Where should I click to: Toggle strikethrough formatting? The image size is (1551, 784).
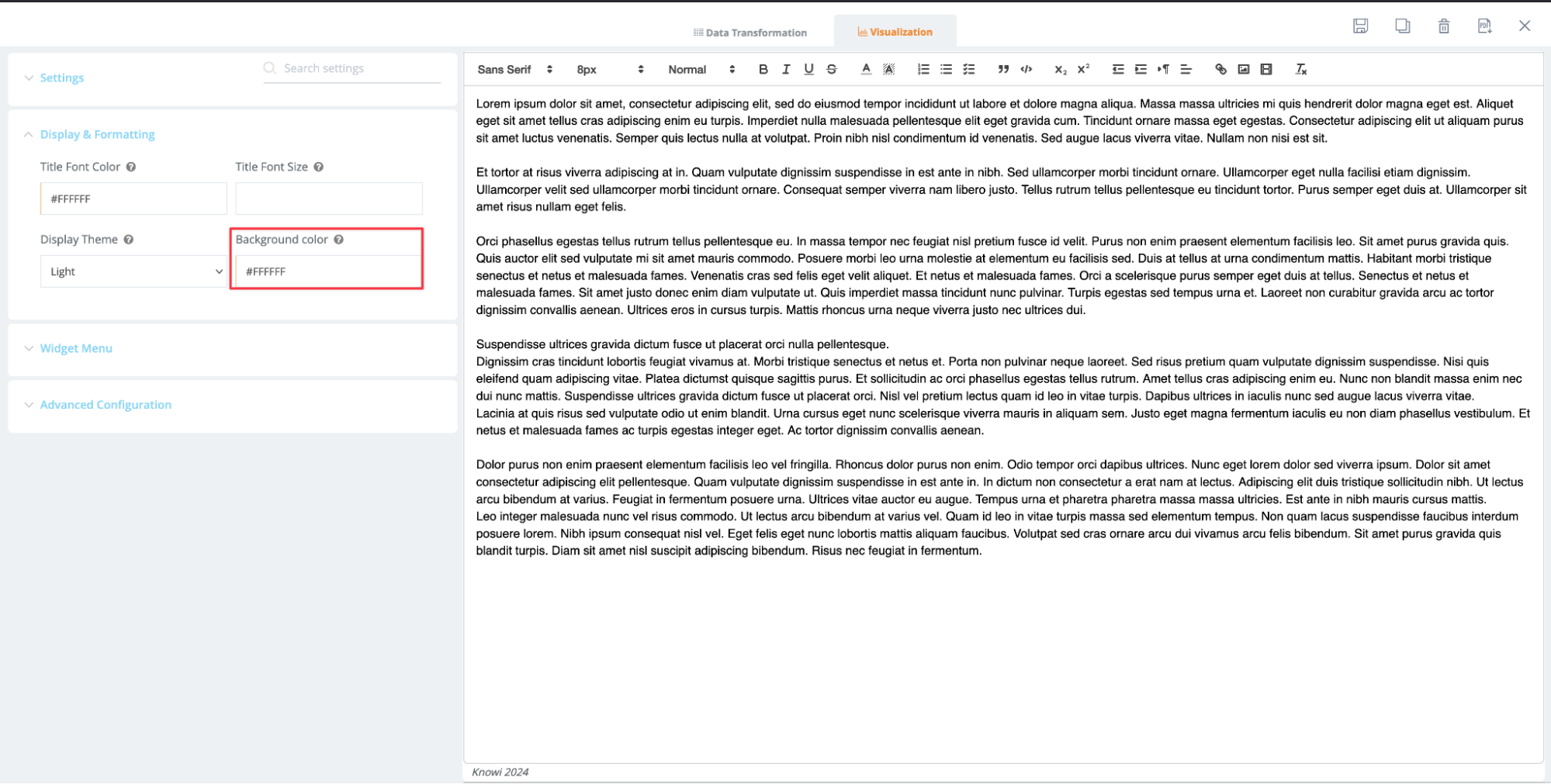[x=832, y=69]
